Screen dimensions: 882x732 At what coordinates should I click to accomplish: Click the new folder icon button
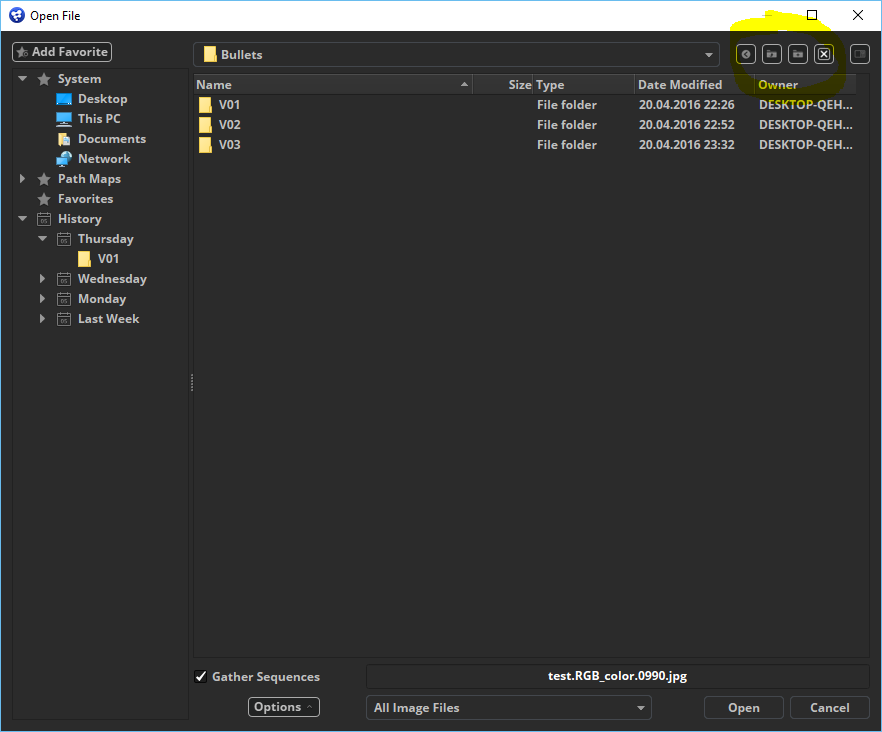tap(798, 55)
